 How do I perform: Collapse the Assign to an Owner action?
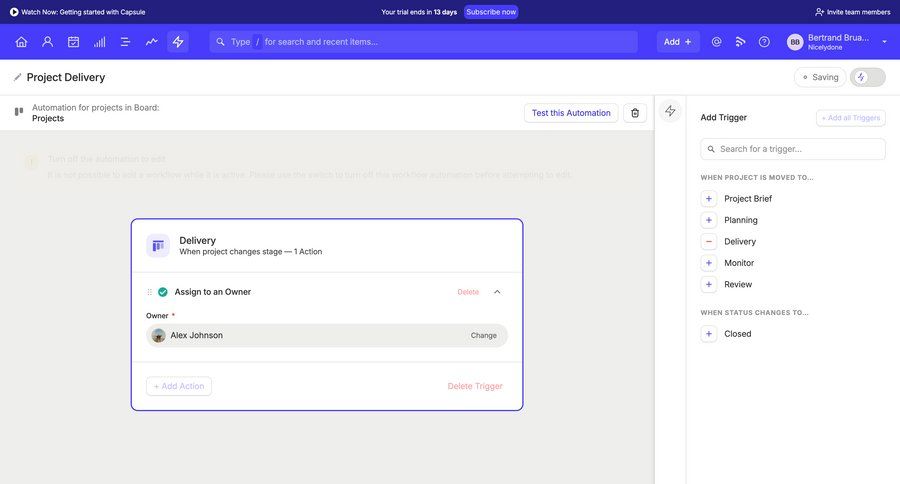pyautogui.click(x=497, y=292)
